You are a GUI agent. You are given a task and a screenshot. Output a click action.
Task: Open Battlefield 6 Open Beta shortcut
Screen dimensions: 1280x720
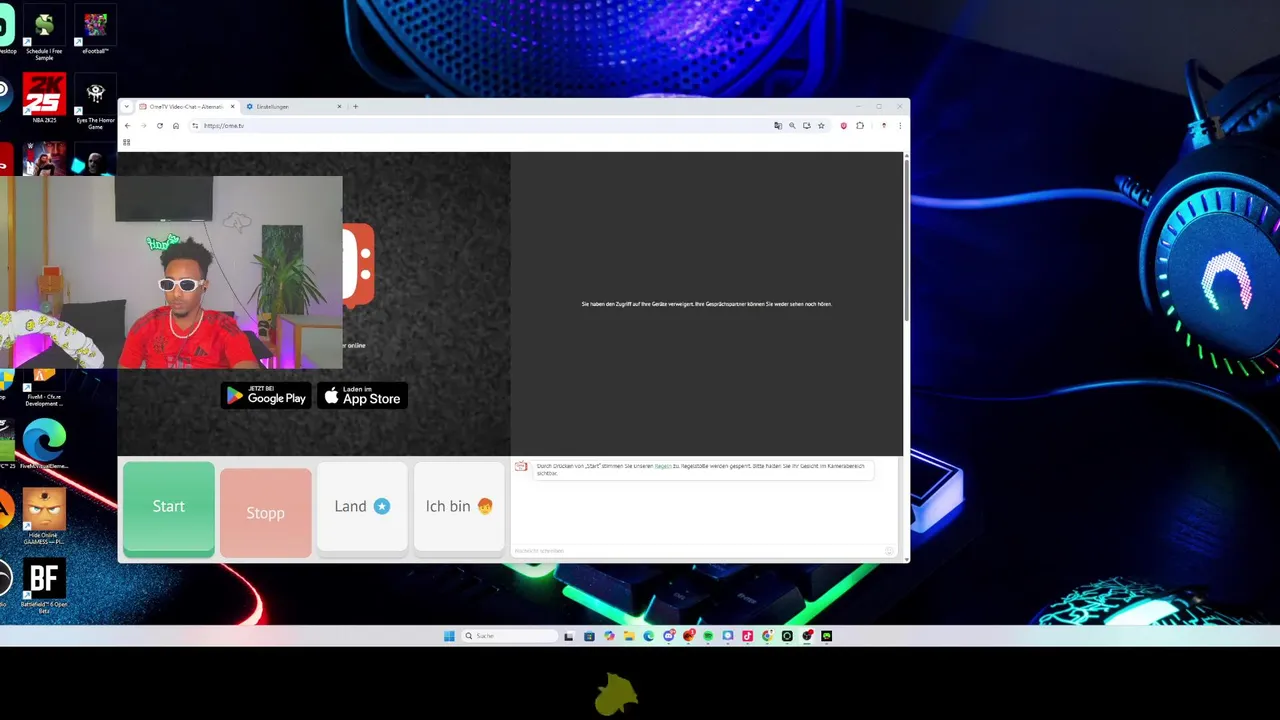[x=44, y=585]
